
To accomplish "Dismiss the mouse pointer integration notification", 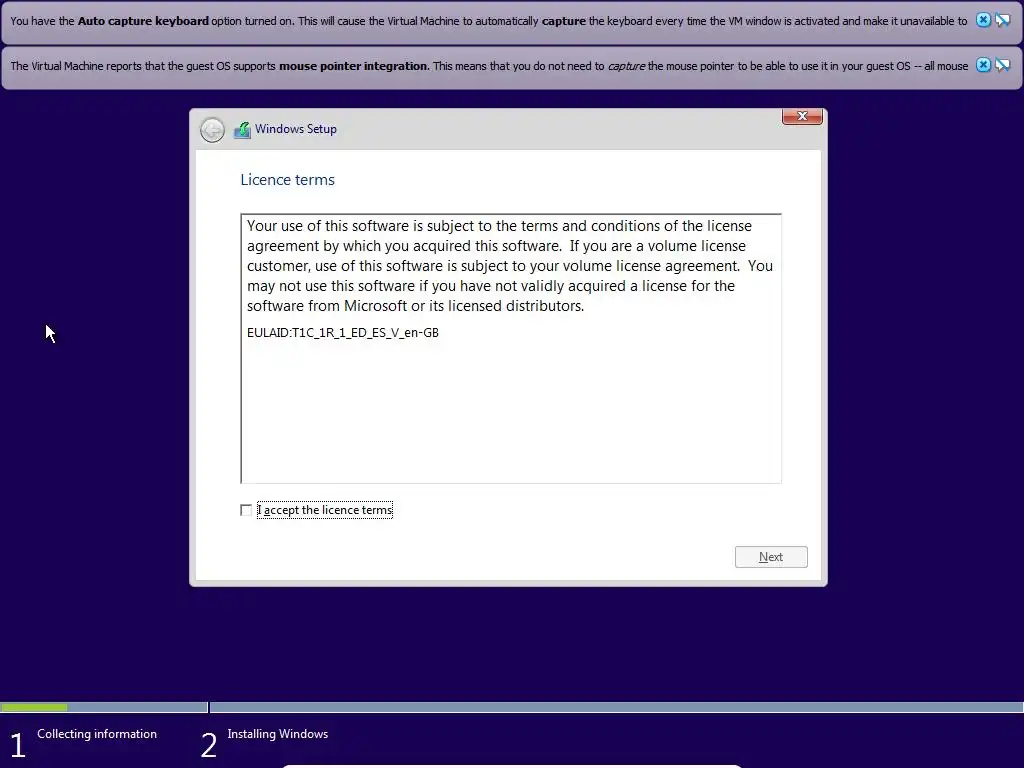I will tap(983, 65).
